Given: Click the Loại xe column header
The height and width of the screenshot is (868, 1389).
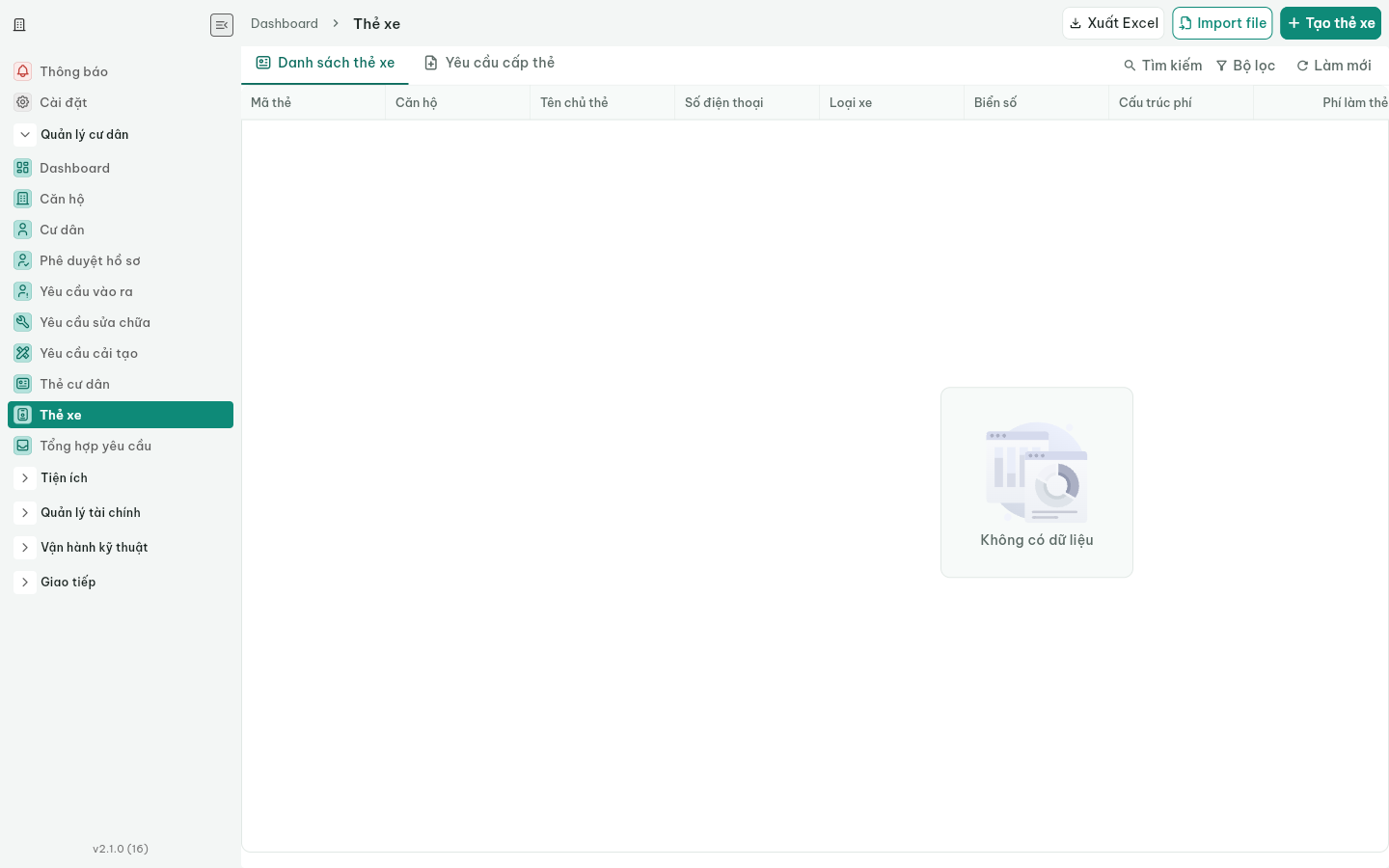Looking at the screenshot, I should (892, 102).
